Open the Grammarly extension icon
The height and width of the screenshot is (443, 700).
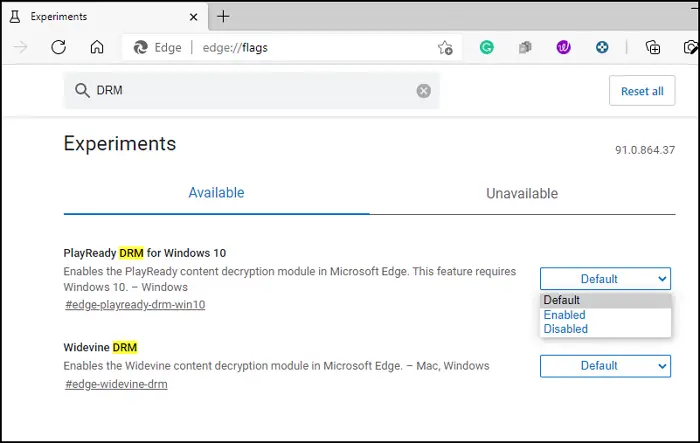[487, 47]
